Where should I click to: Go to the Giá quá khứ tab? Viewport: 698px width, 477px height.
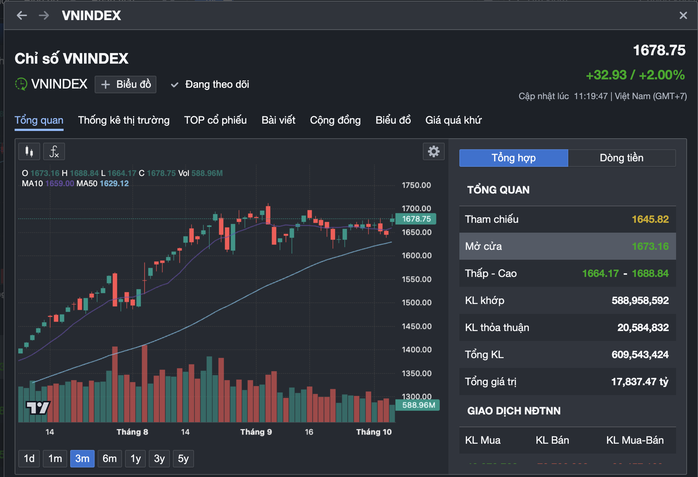[453, 120]
